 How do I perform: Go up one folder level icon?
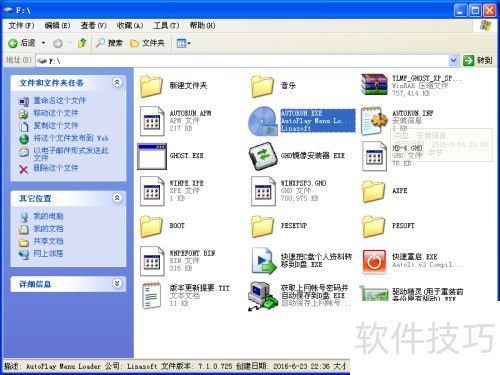82,43
